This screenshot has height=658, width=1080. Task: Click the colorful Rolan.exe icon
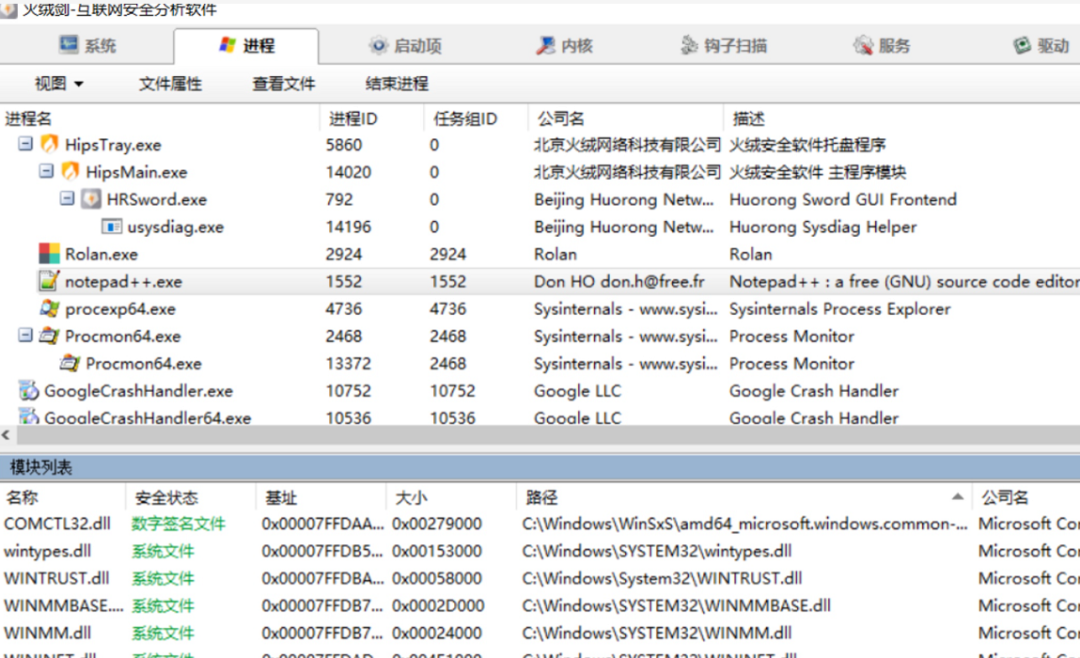(49, 254)
